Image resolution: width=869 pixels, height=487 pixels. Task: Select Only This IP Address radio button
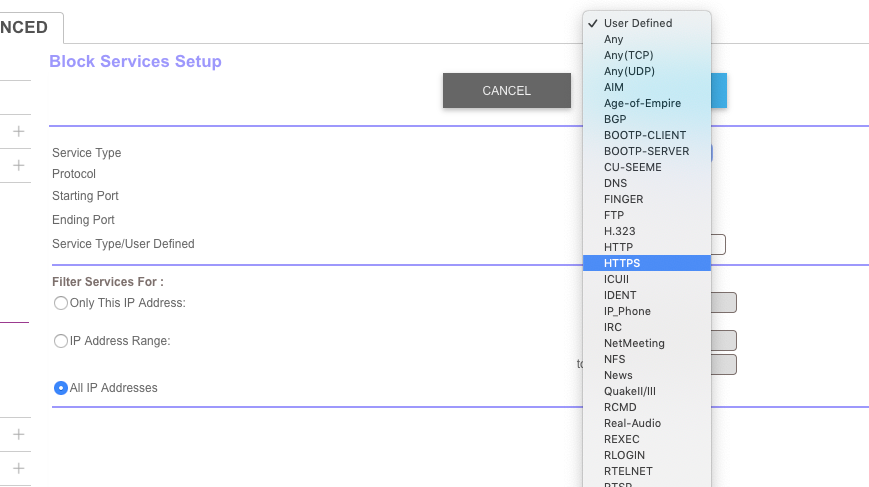pyautogui.click(x=61, y=303)
